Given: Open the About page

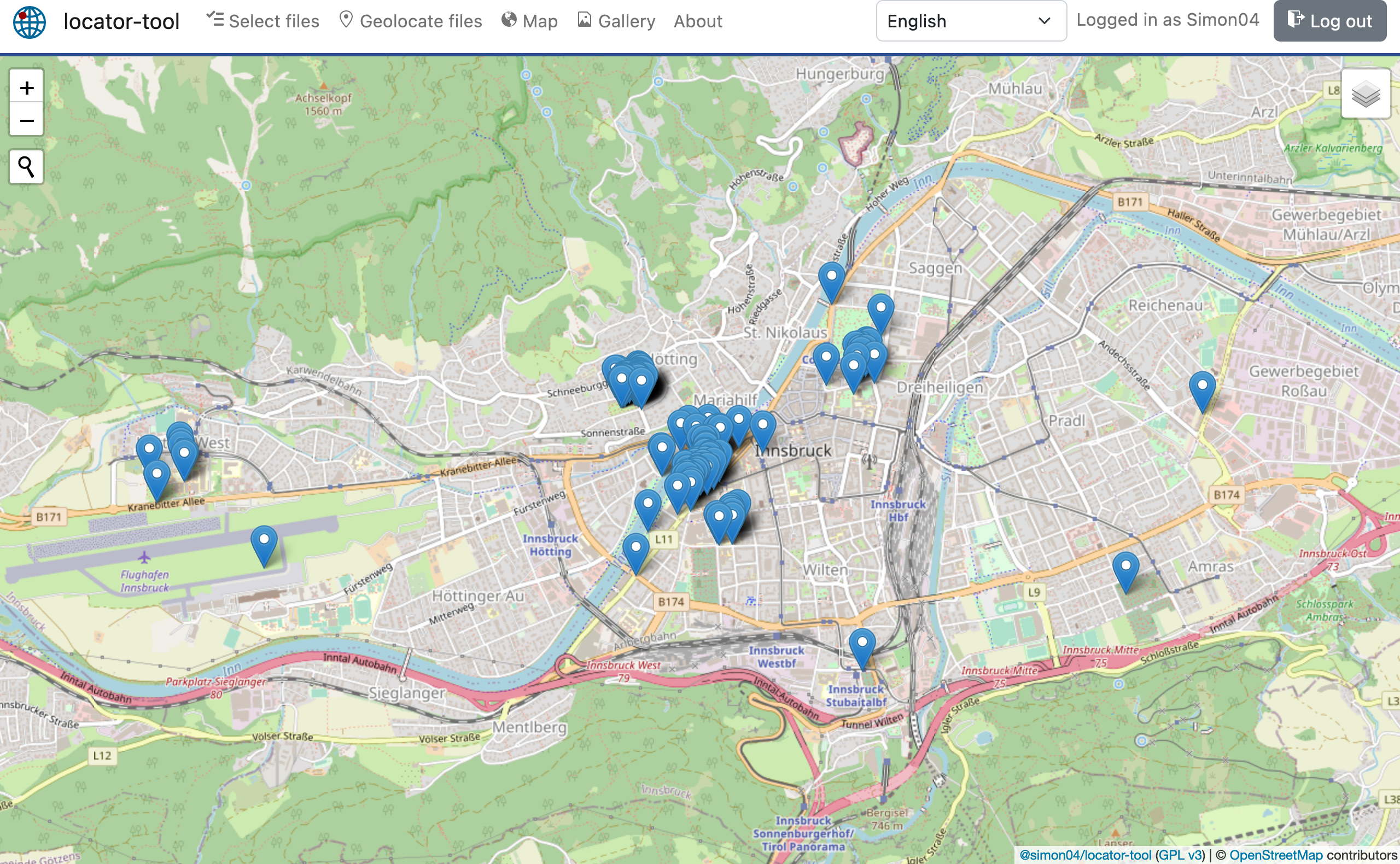Looking at the screenshot, I should click(x=698, y=21).
